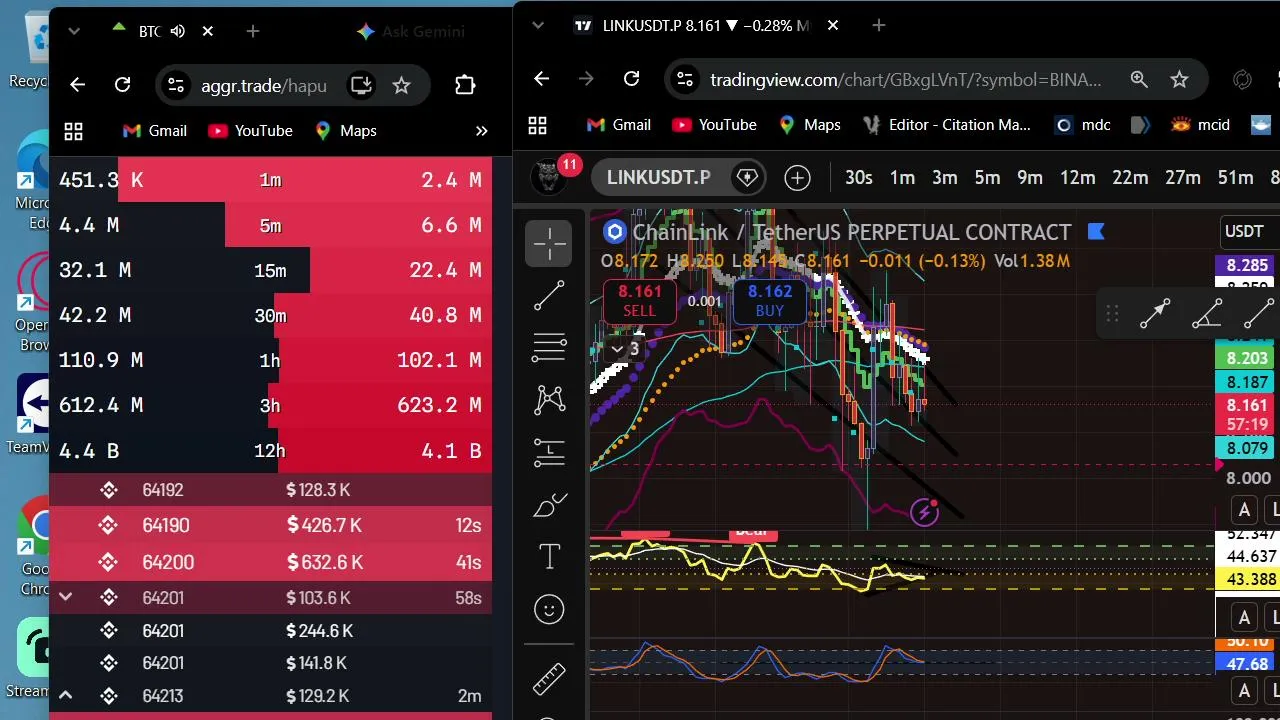Go back in the aggr.trade browser window
This screenshot has width=1280, height=720.
click(77, 85)
